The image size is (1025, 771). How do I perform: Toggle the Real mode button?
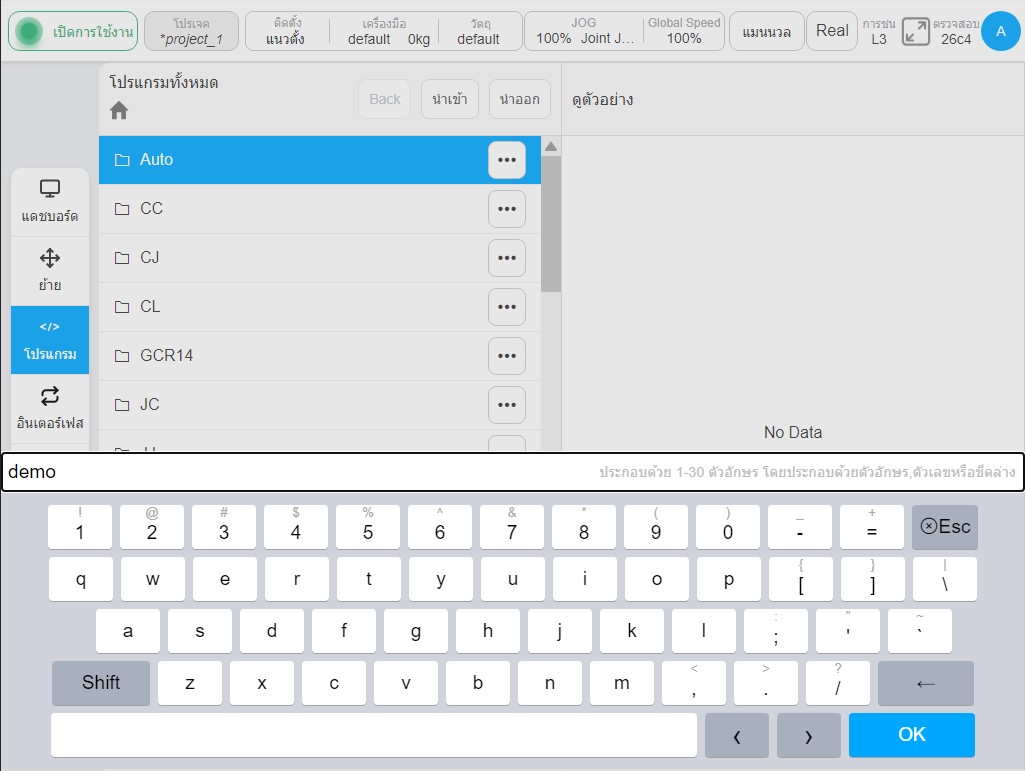pos(832,31)
